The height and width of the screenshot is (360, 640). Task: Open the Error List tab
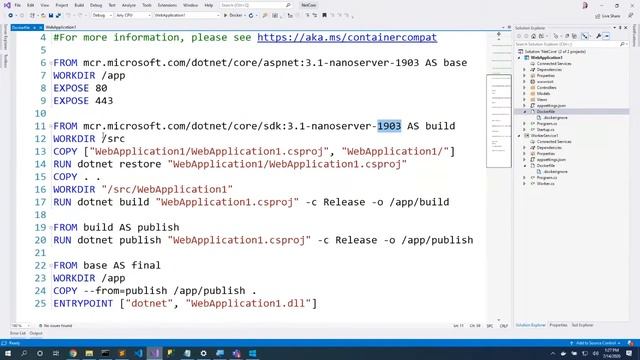pos(18,333)
